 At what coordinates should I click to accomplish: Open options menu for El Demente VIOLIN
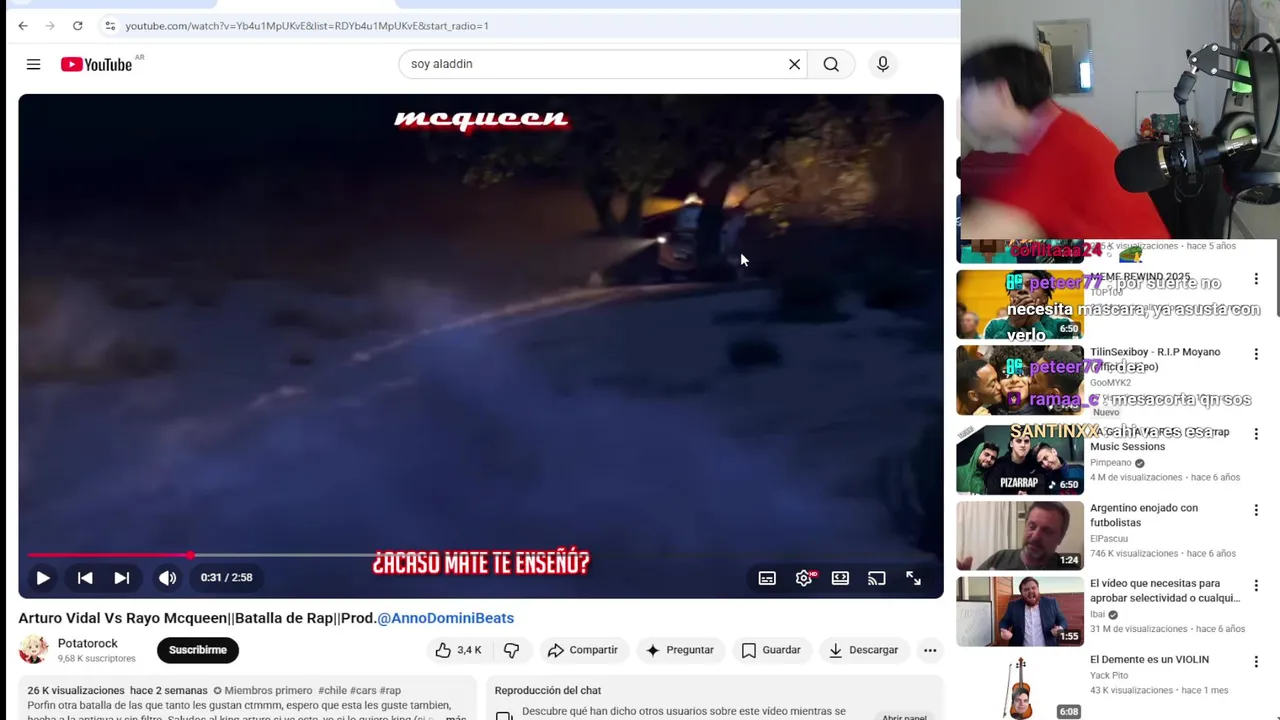point(1256,662)
